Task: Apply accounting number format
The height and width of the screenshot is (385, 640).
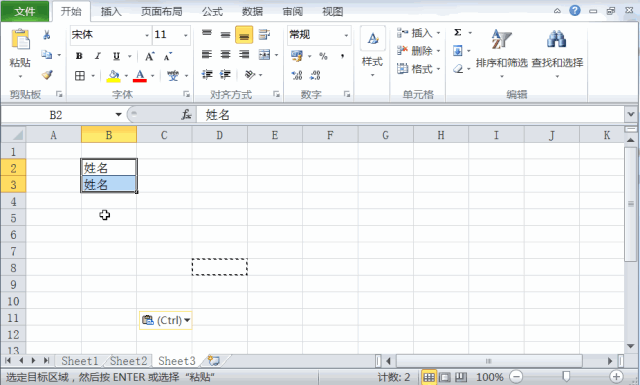Action: 297,56
